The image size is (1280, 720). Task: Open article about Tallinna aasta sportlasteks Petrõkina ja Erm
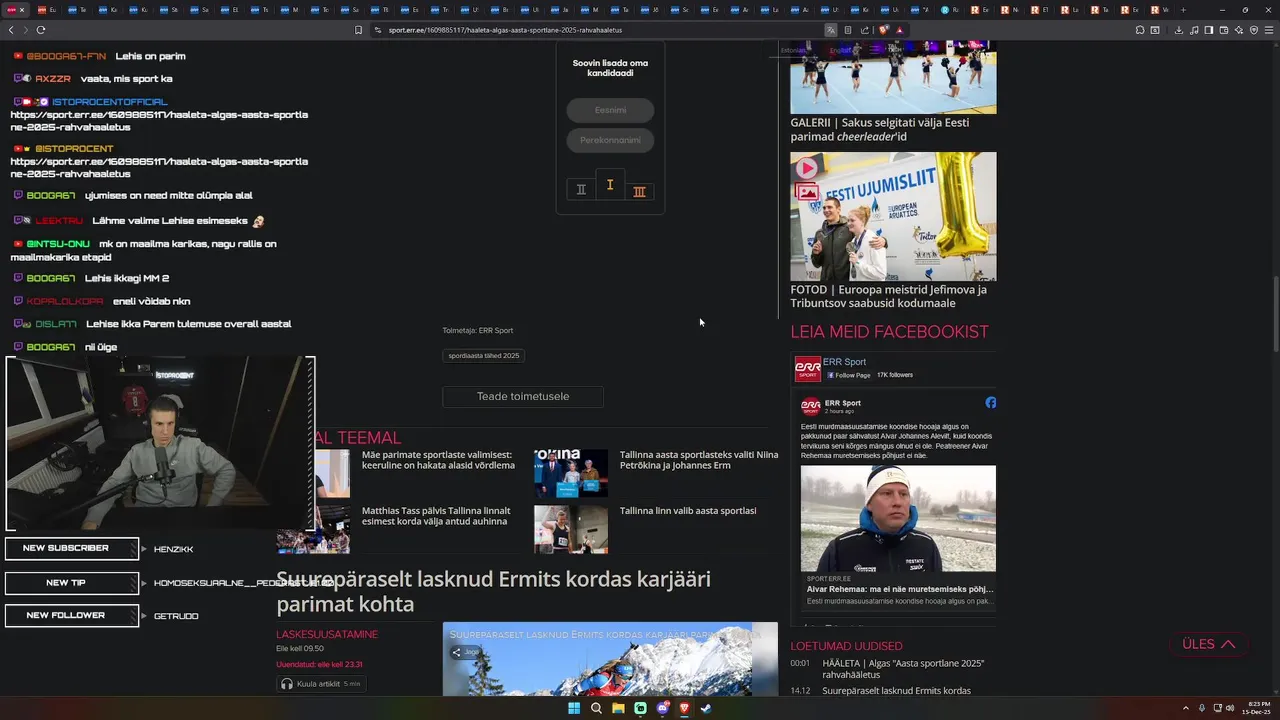pyautogui.click(x=699, y=460)
